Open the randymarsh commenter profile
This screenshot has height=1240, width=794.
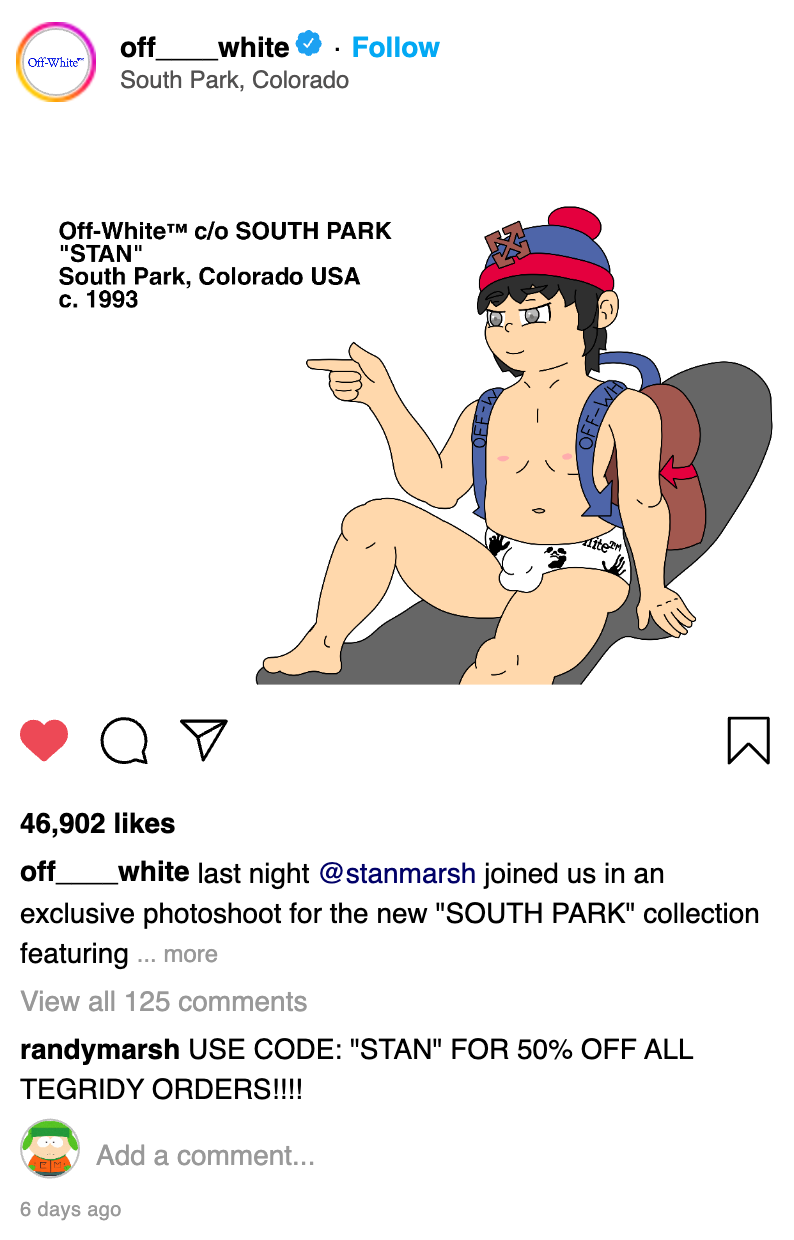100,1050
